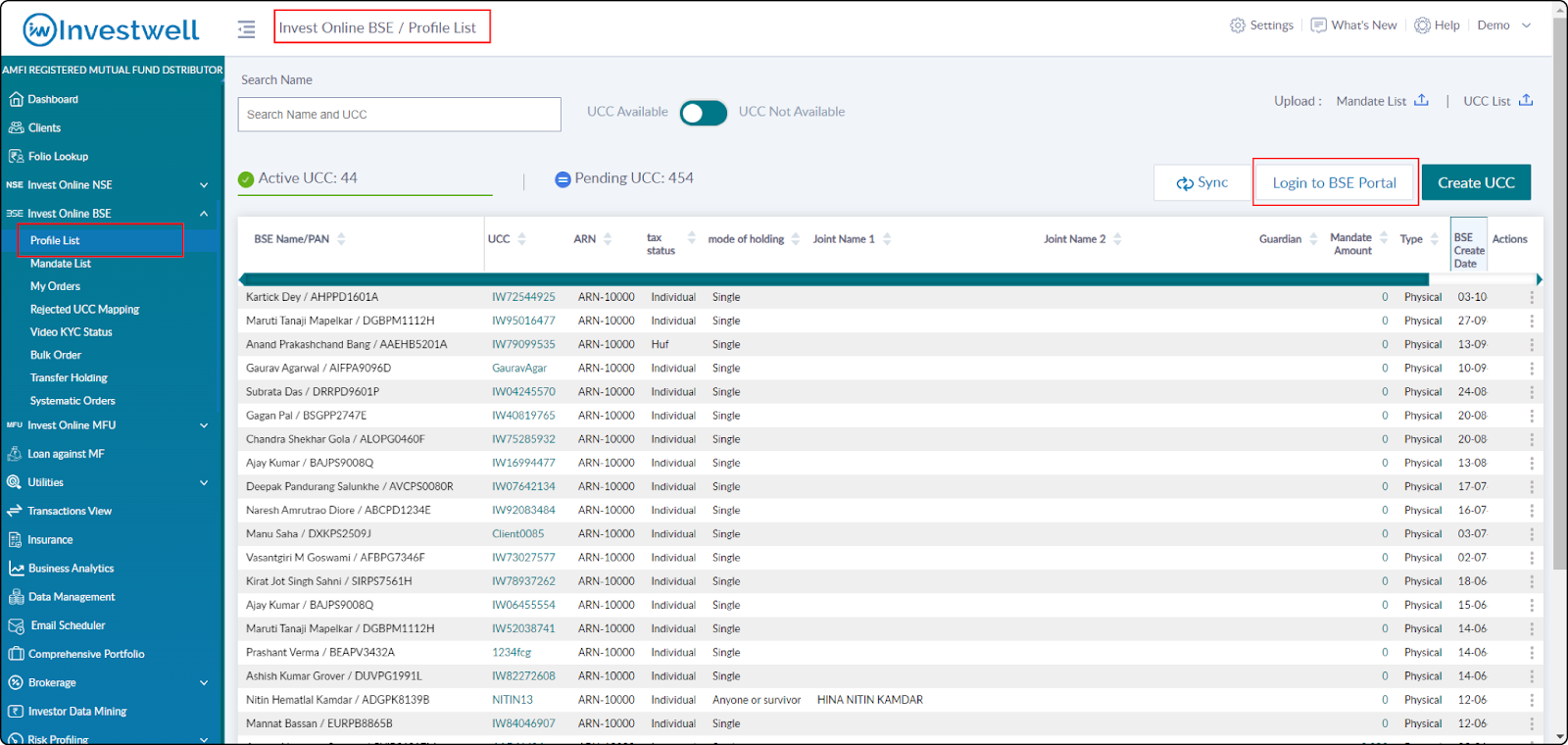Click Data Management icon
Screen dimensions: 1568x745
tap(16, 597)
